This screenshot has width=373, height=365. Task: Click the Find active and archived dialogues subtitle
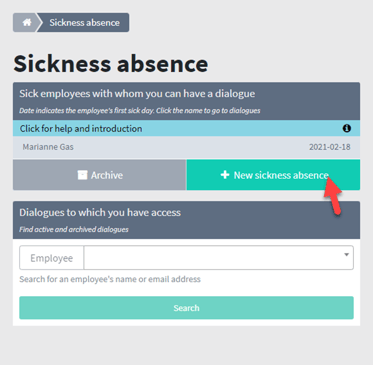click(x=74, y=229)
